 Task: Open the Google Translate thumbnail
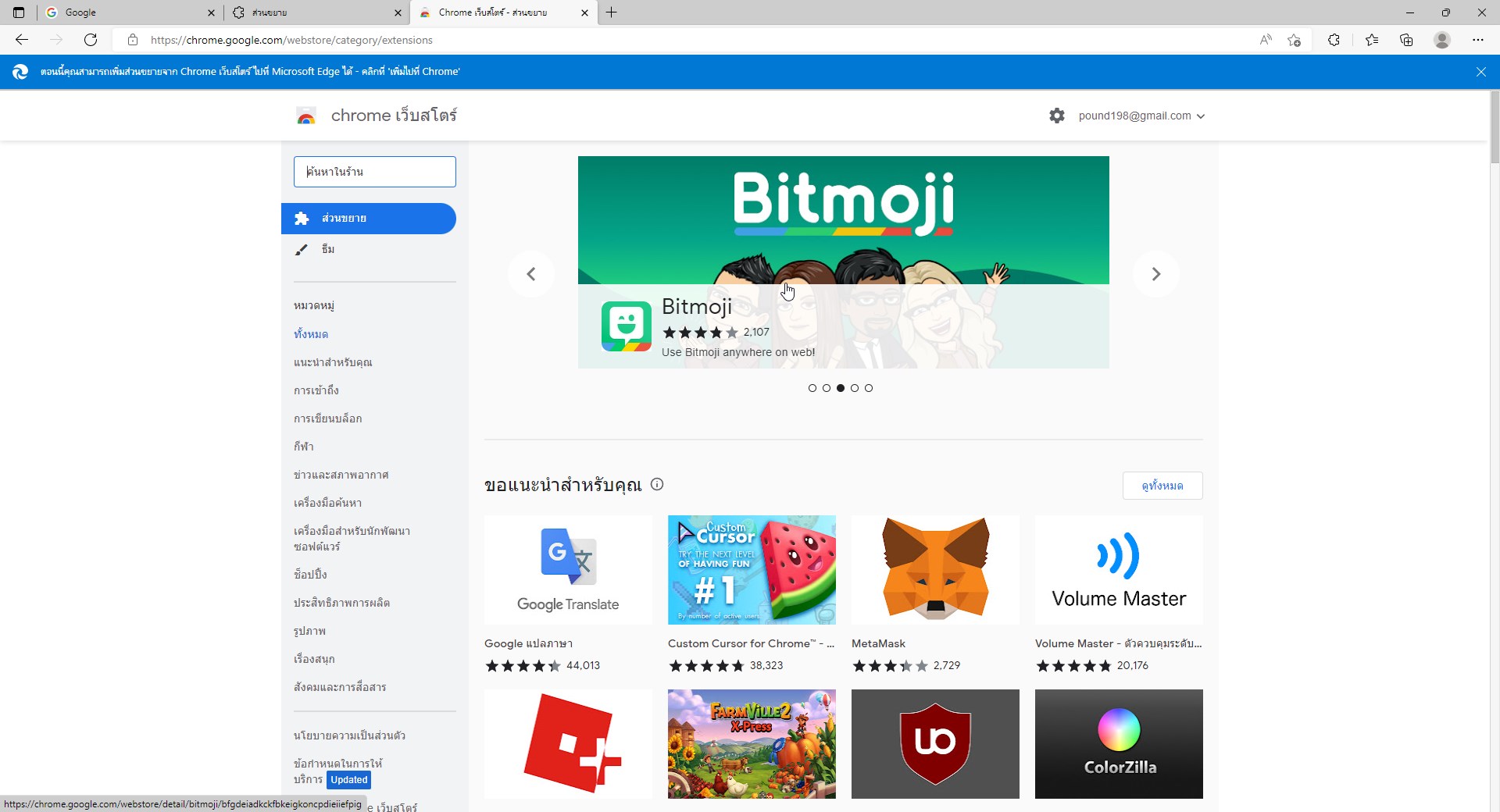click(568, 570)
